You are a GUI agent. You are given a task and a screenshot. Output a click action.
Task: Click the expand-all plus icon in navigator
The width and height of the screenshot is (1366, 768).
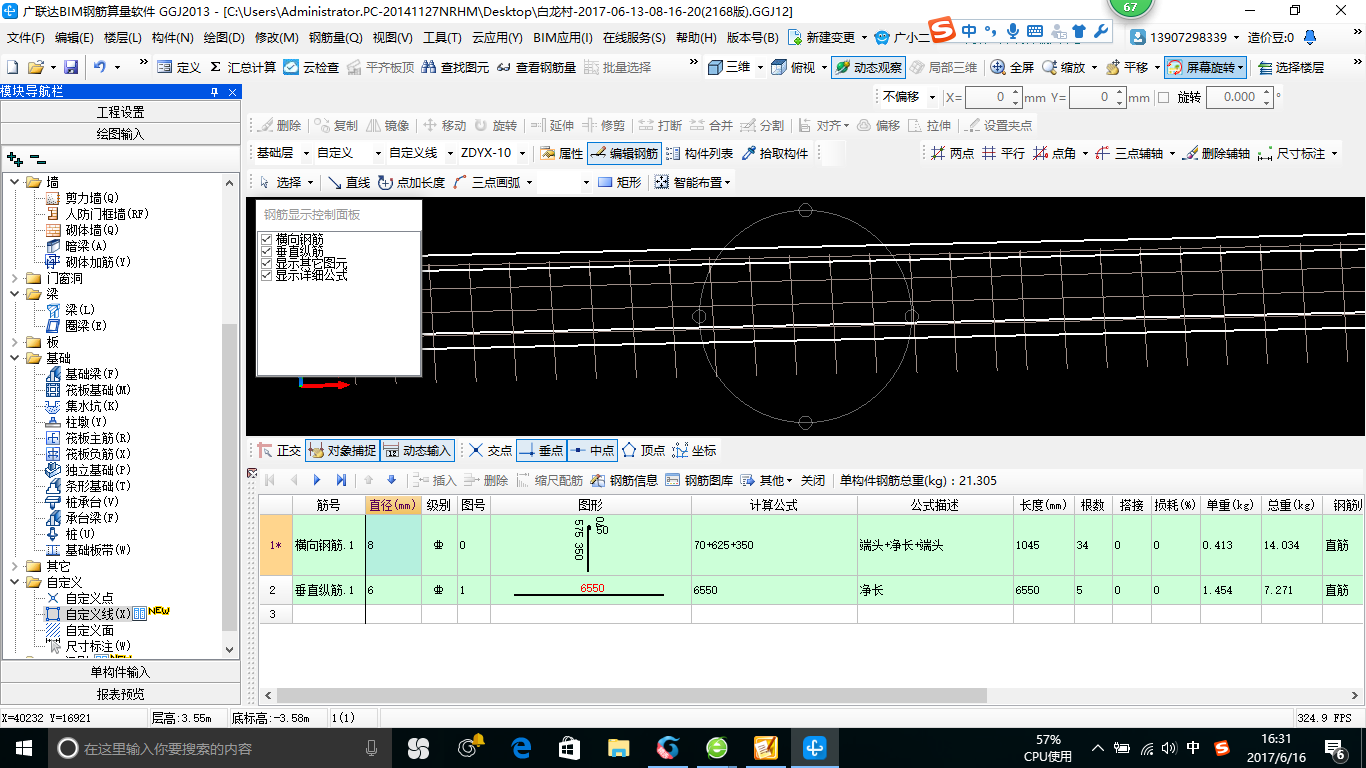point(14,158)
